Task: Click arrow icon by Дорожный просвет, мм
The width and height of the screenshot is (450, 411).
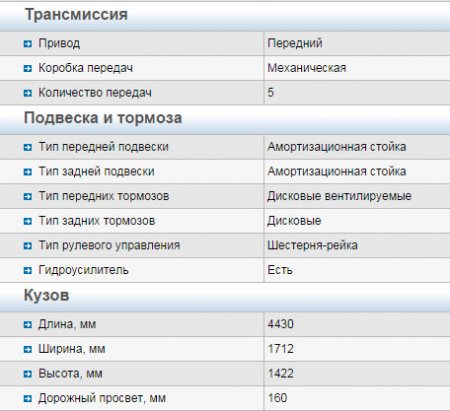Action: (28, 398)
